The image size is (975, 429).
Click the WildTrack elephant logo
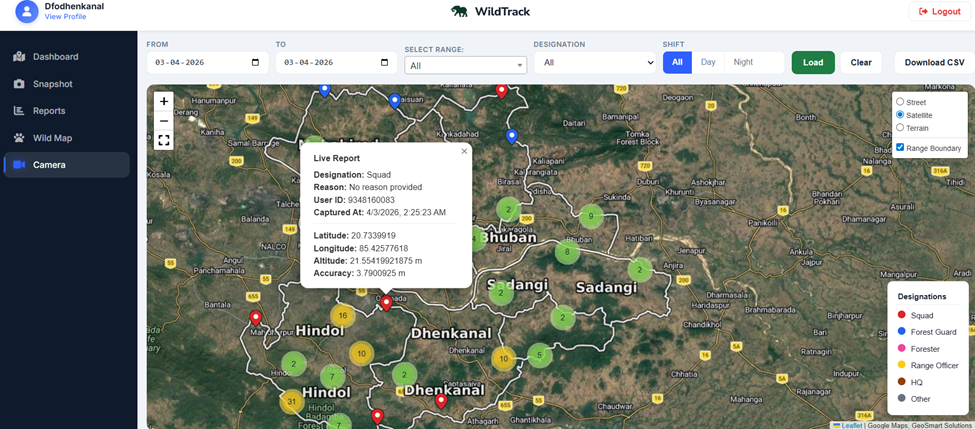pyautogui.click(x=460, y=11)
